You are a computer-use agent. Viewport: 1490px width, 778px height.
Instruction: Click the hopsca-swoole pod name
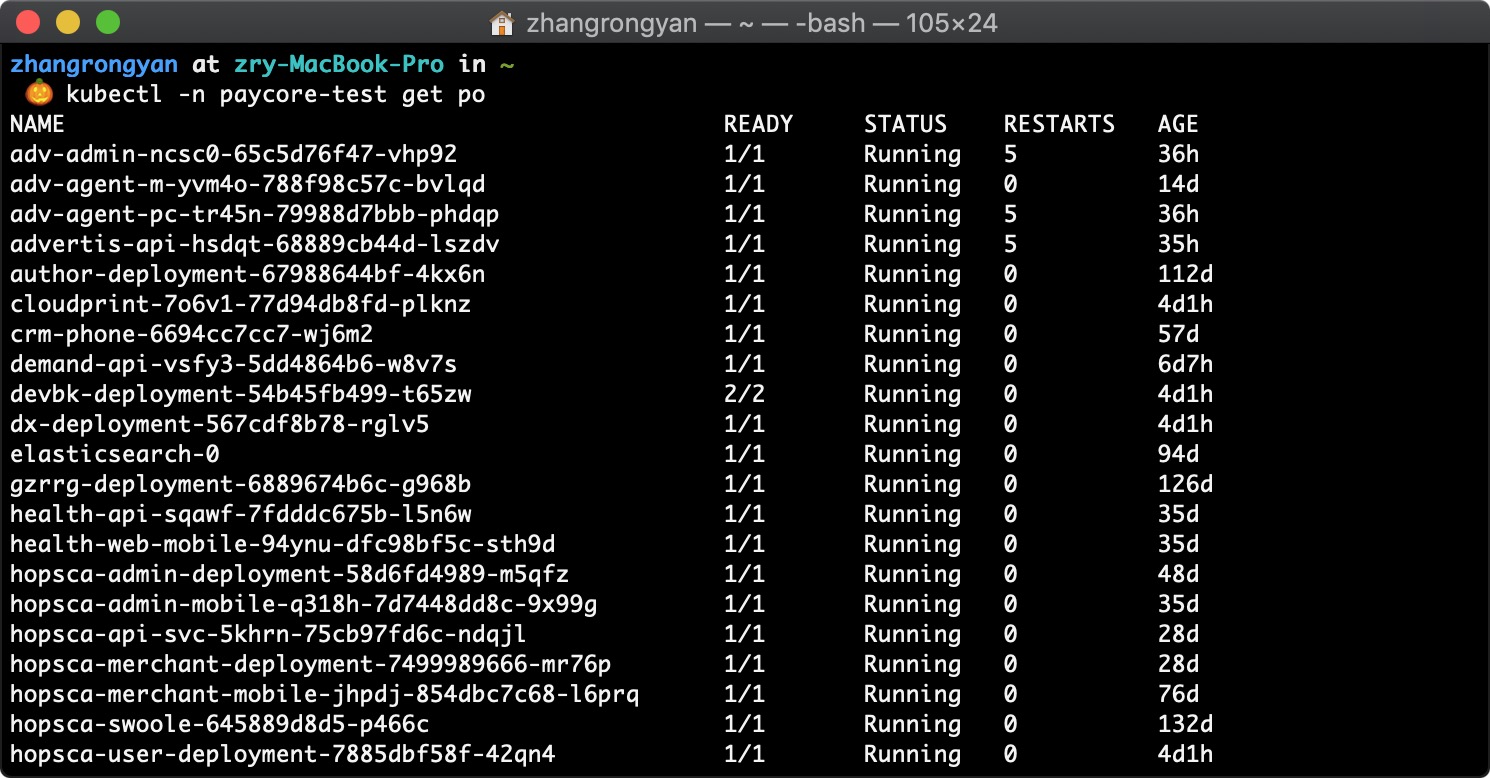tap(219, 724)
